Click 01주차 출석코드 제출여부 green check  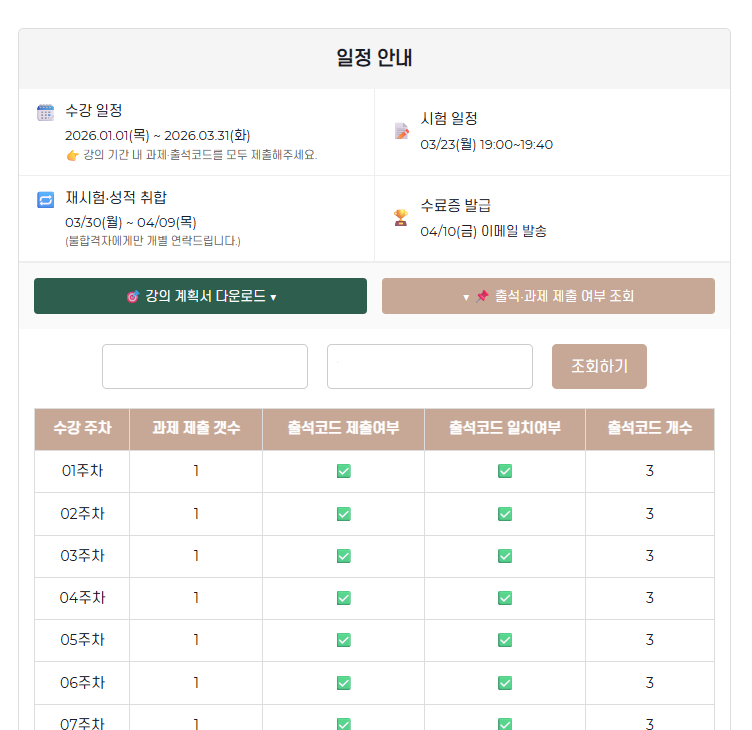tap(344, 471)
